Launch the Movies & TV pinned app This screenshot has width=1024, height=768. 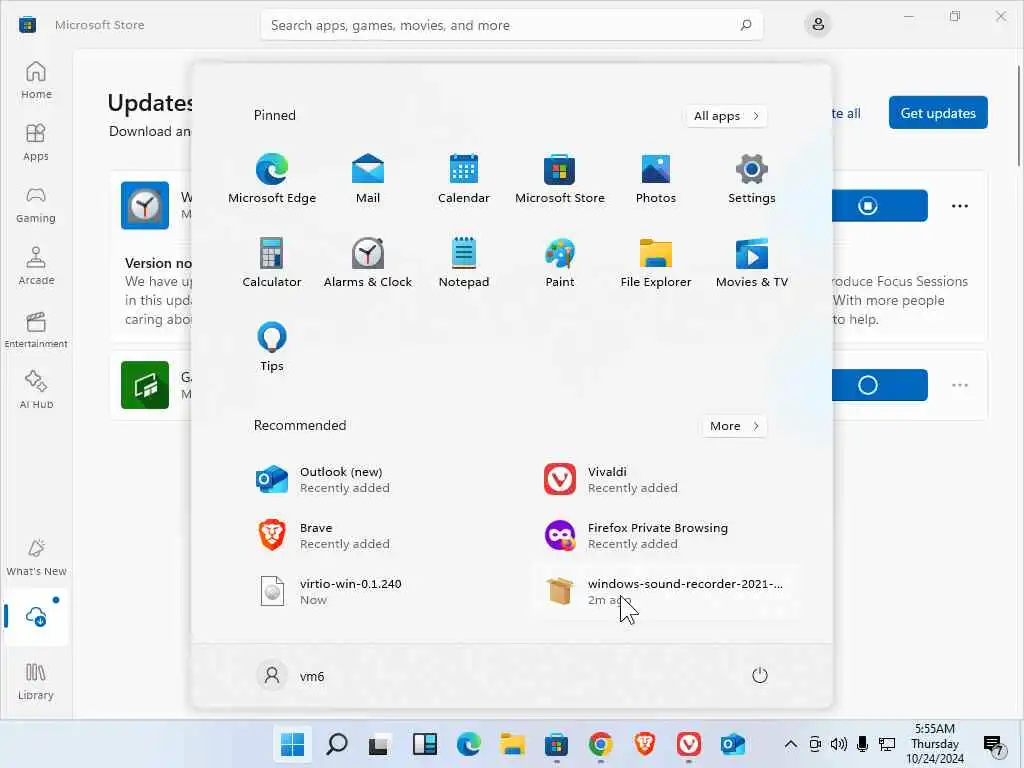(752, 263)
